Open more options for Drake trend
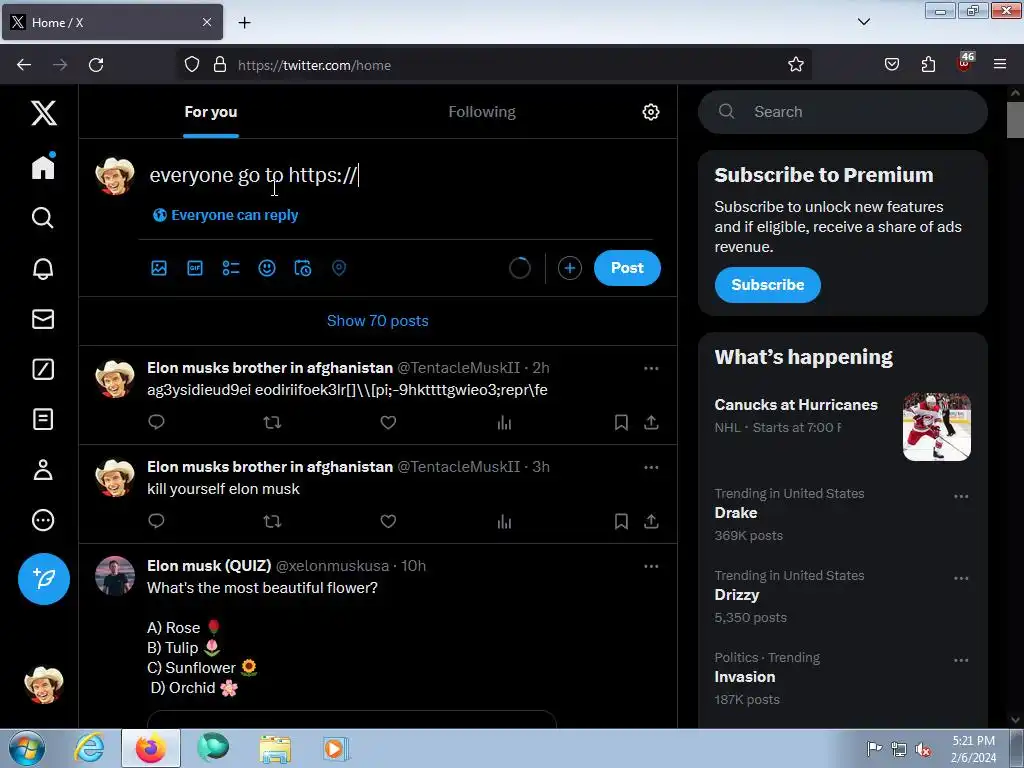Viewport: 1024px width, 768px height. click(x=961, y=496)
